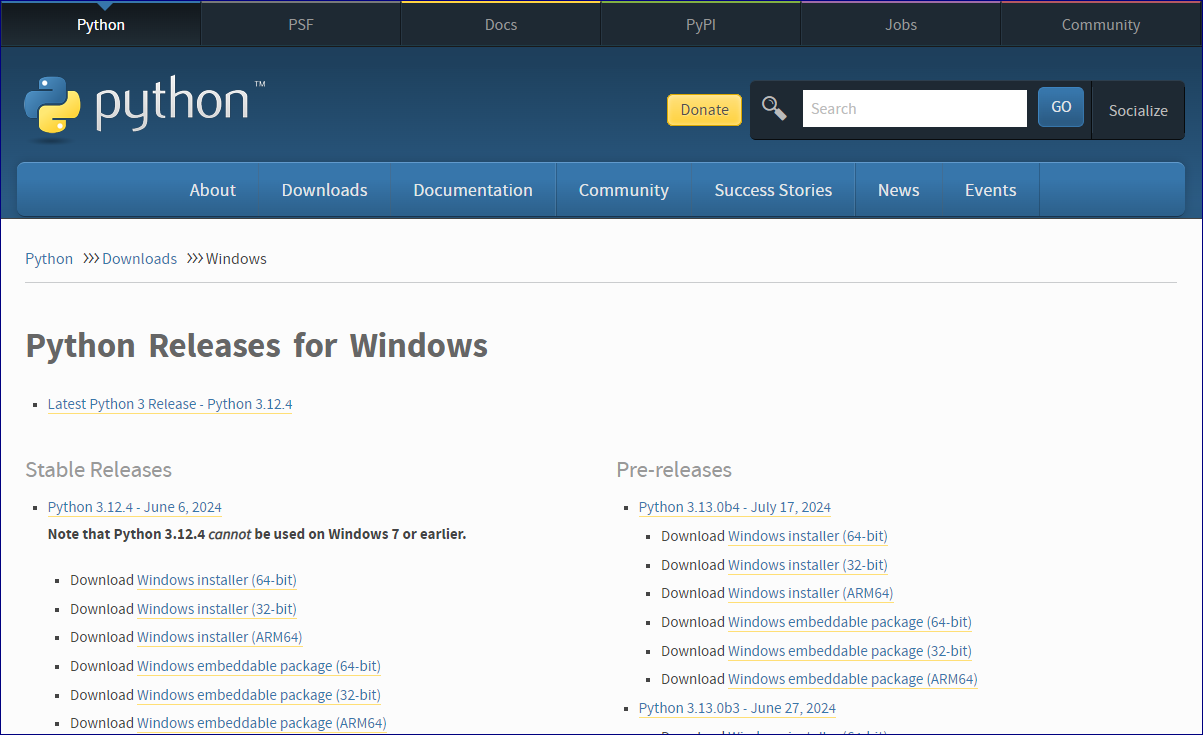Open the Success Stories menu item
Viewport: 1203px width, 735px height.
click(x=773, y=190)
